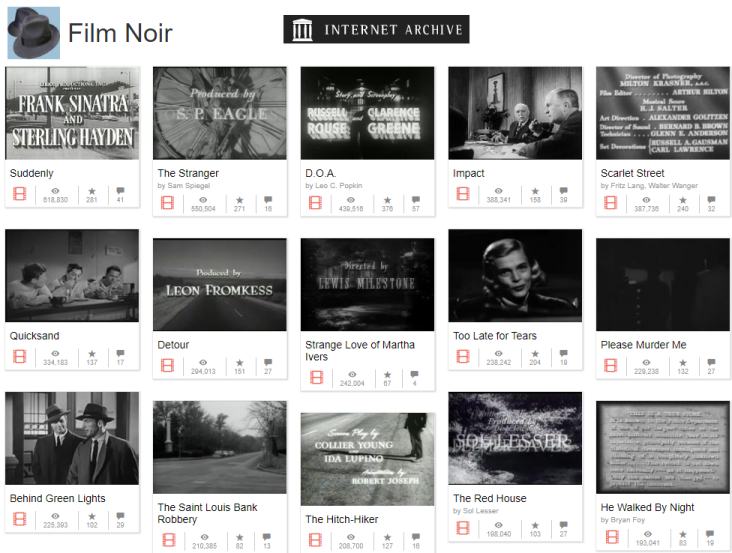
Task: Click the dark Please Murder Me thumbnail
Action: click(x=663, y=285)
